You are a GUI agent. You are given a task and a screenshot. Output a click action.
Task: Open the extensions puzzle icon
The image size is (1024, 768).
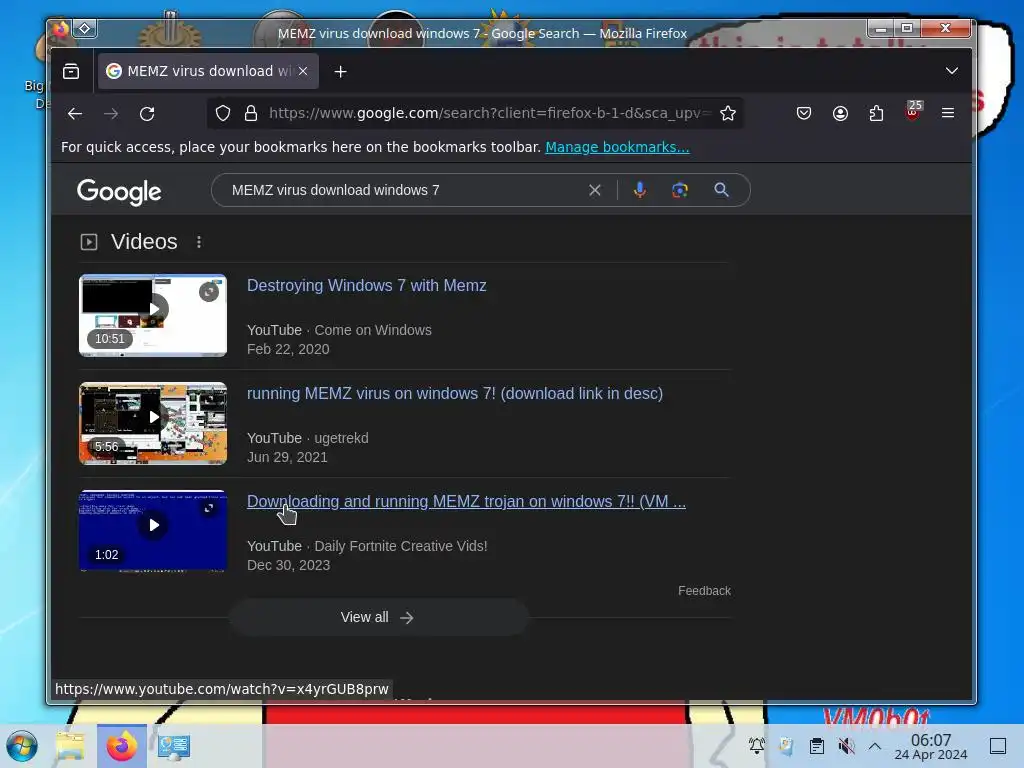(876, 114)
